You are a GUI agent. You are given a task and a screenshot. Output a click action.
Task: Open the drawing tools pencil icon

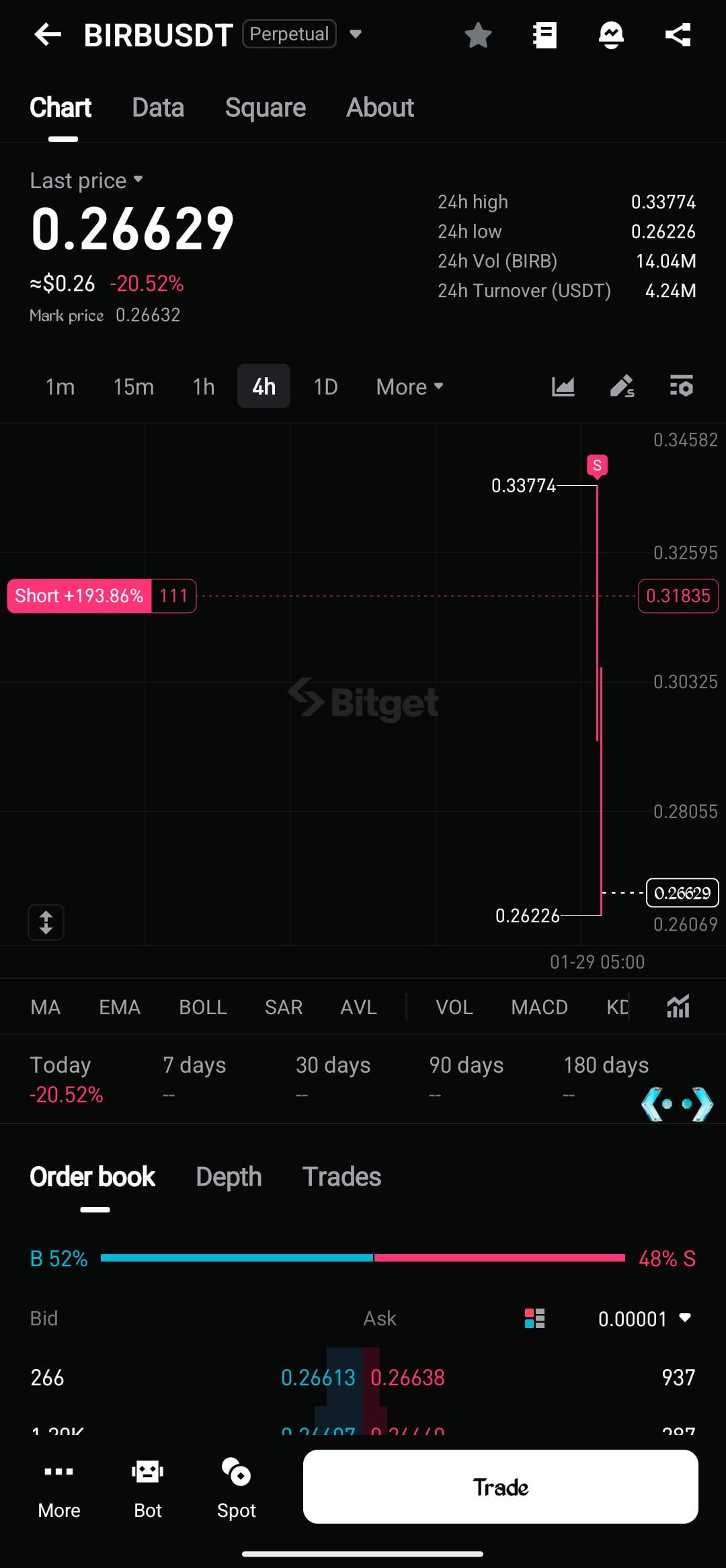tap(622, 386)
